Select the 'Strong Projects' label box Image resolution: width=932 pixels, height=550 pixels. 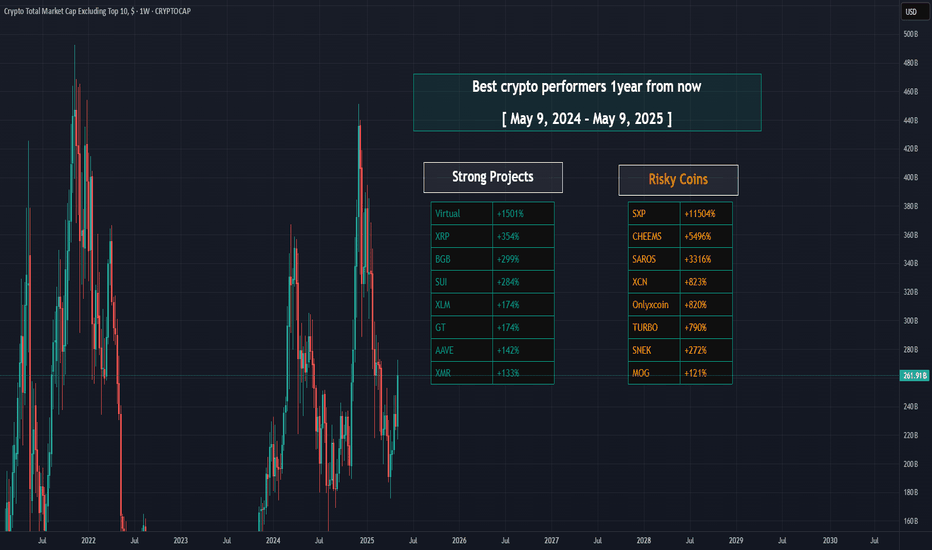click(x=493, y=177)
